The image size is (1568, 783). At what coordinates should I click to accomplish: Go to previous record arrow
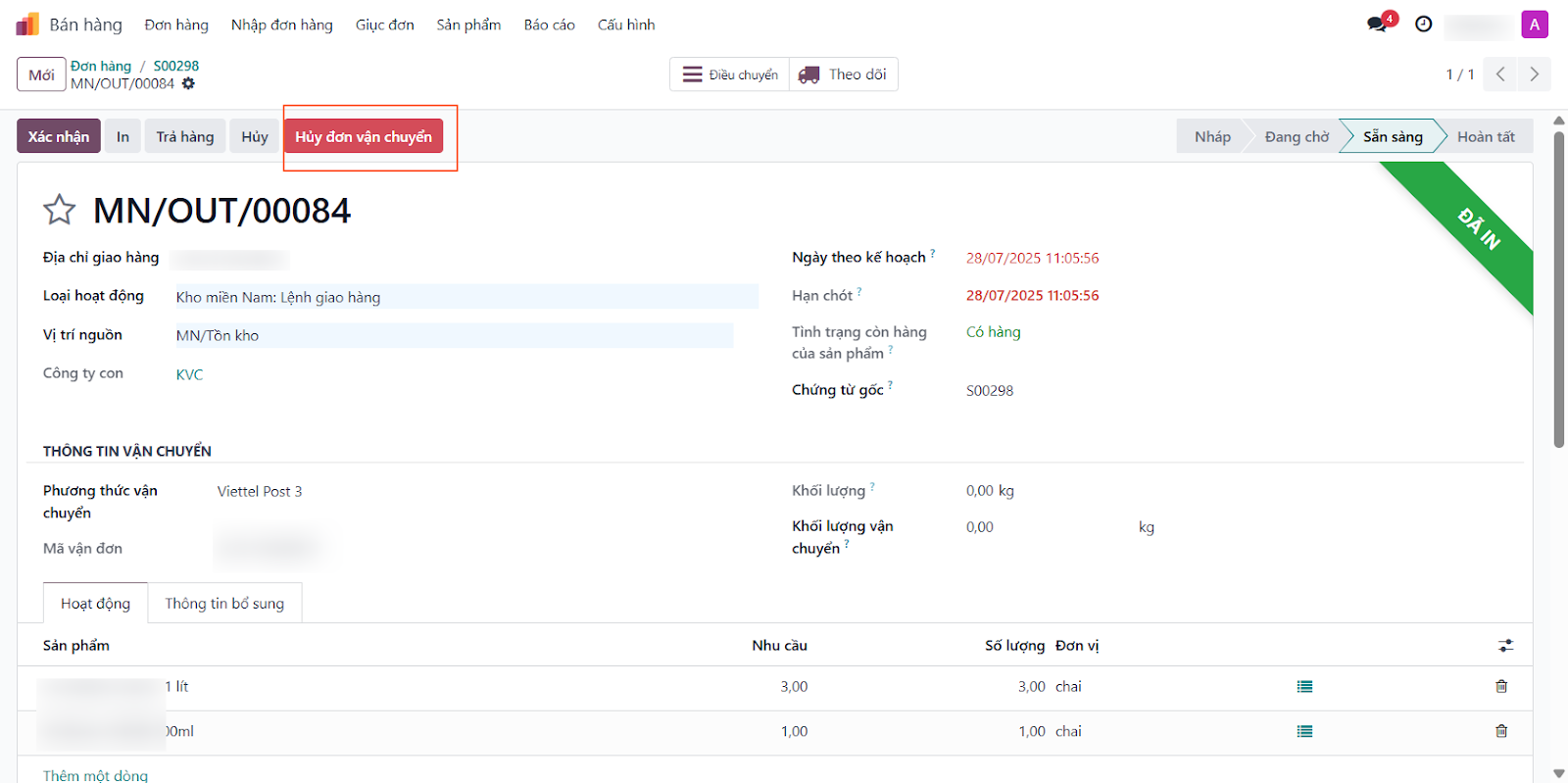[1500, 74]
